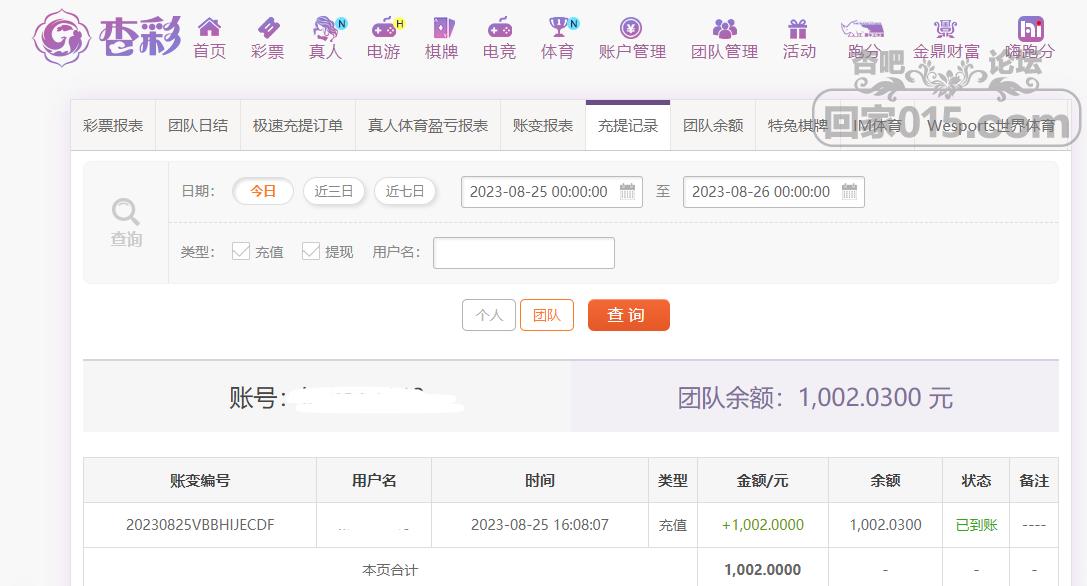Select the 团队 scope button
Image resolution: width=1087 pixels, height=586 pixels.
click(546, 315)
